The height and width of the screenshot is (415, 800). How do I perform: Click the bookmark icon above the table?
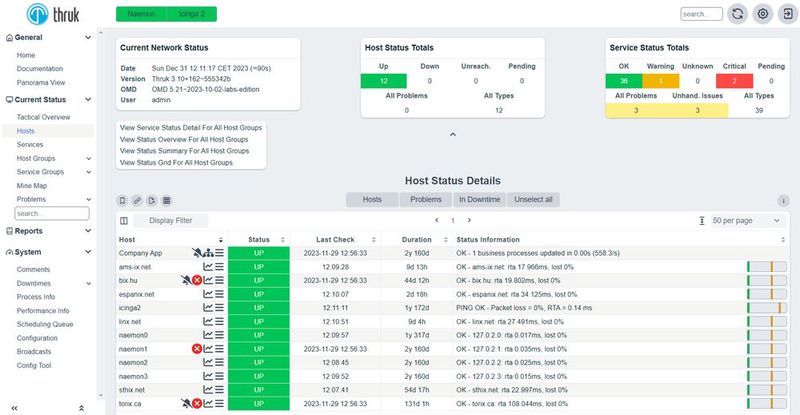pos(122,201)
